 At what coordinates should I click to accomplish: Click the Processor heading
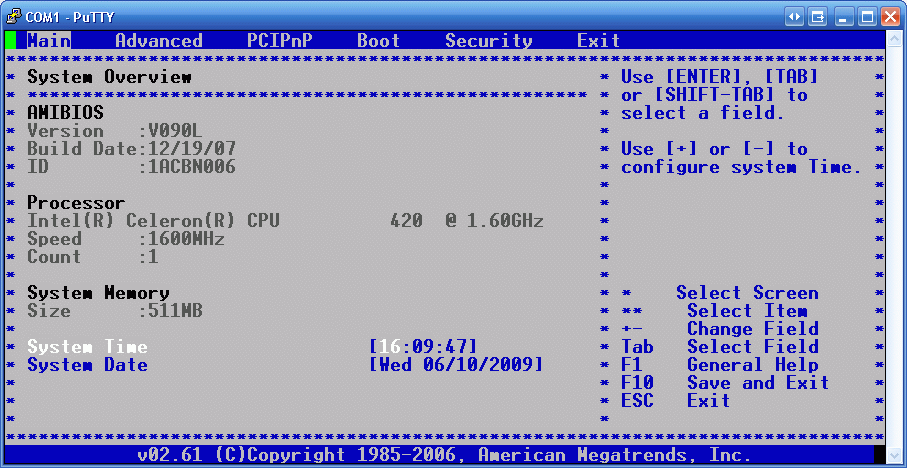pyautogui.click(x=76, y=202)
